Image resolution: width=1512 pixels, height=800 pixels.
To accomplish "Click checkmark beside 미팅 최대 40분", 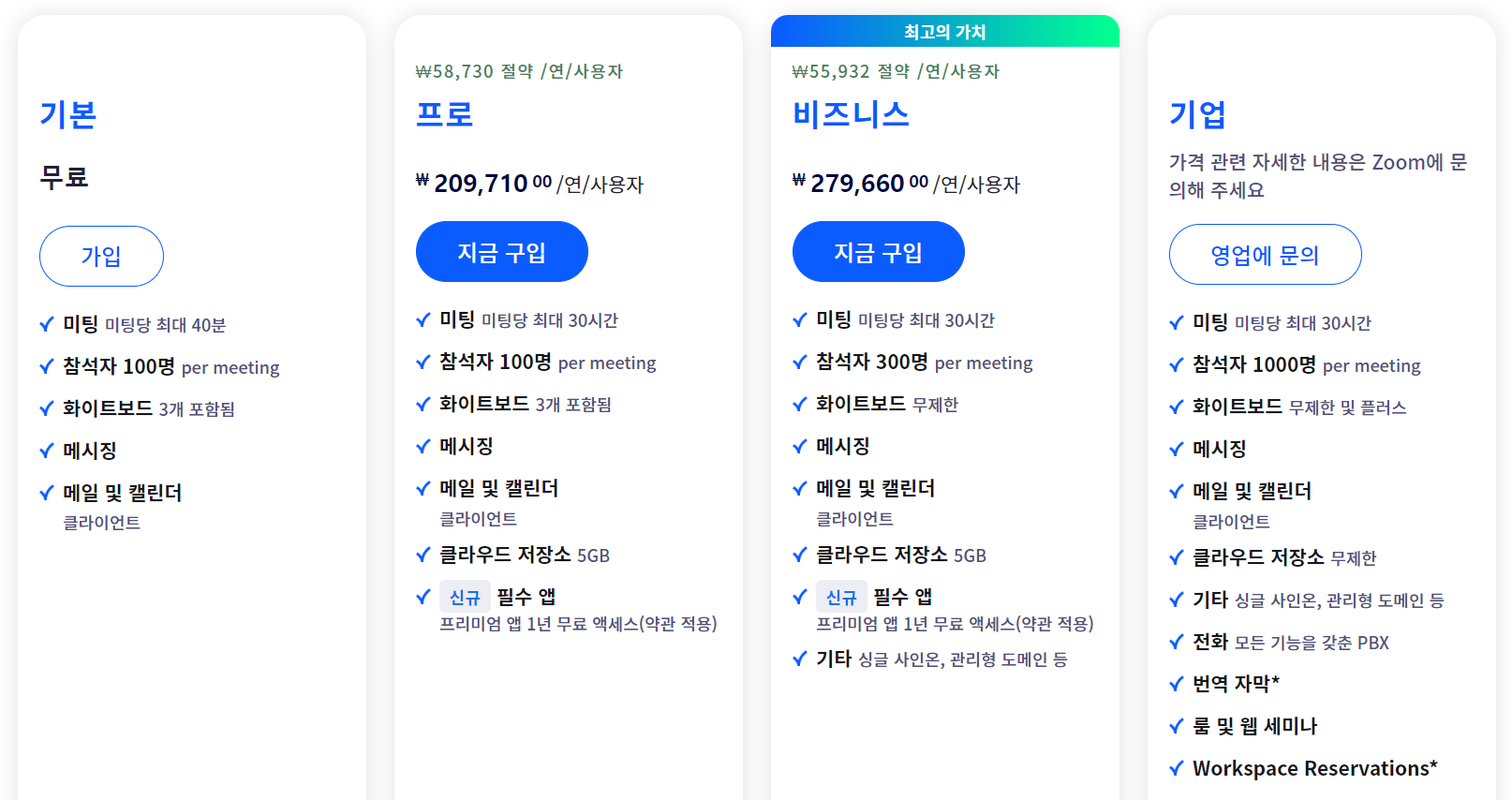I will [x=47, y=324].
